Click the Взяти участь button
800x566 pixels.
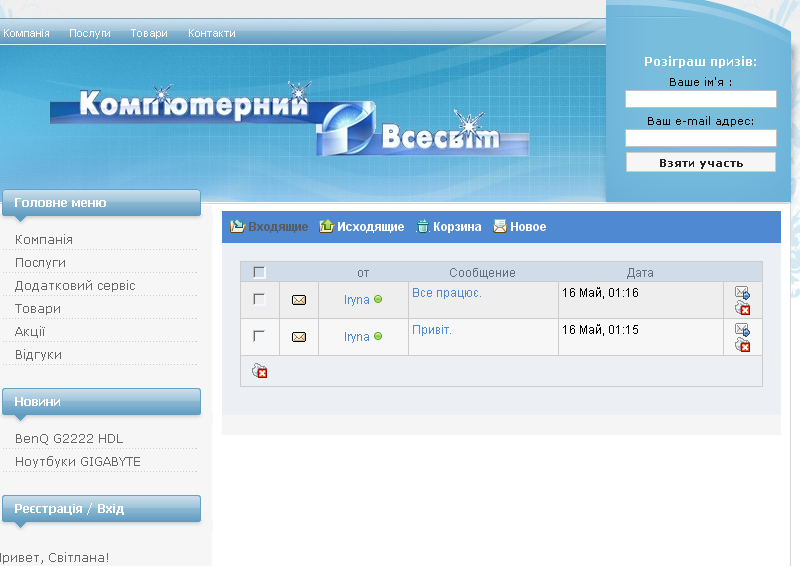click(x=701, y=162)
